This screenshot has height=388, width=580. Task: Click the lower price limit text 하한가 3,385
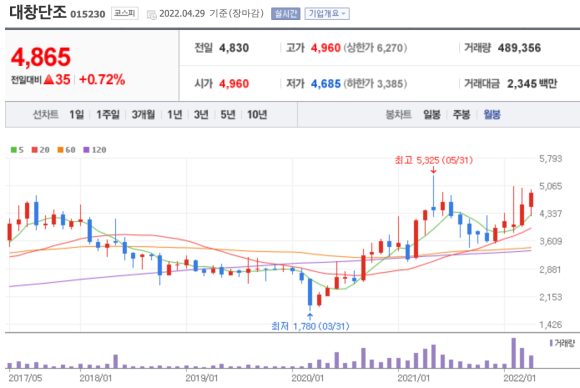click(375, 84)
